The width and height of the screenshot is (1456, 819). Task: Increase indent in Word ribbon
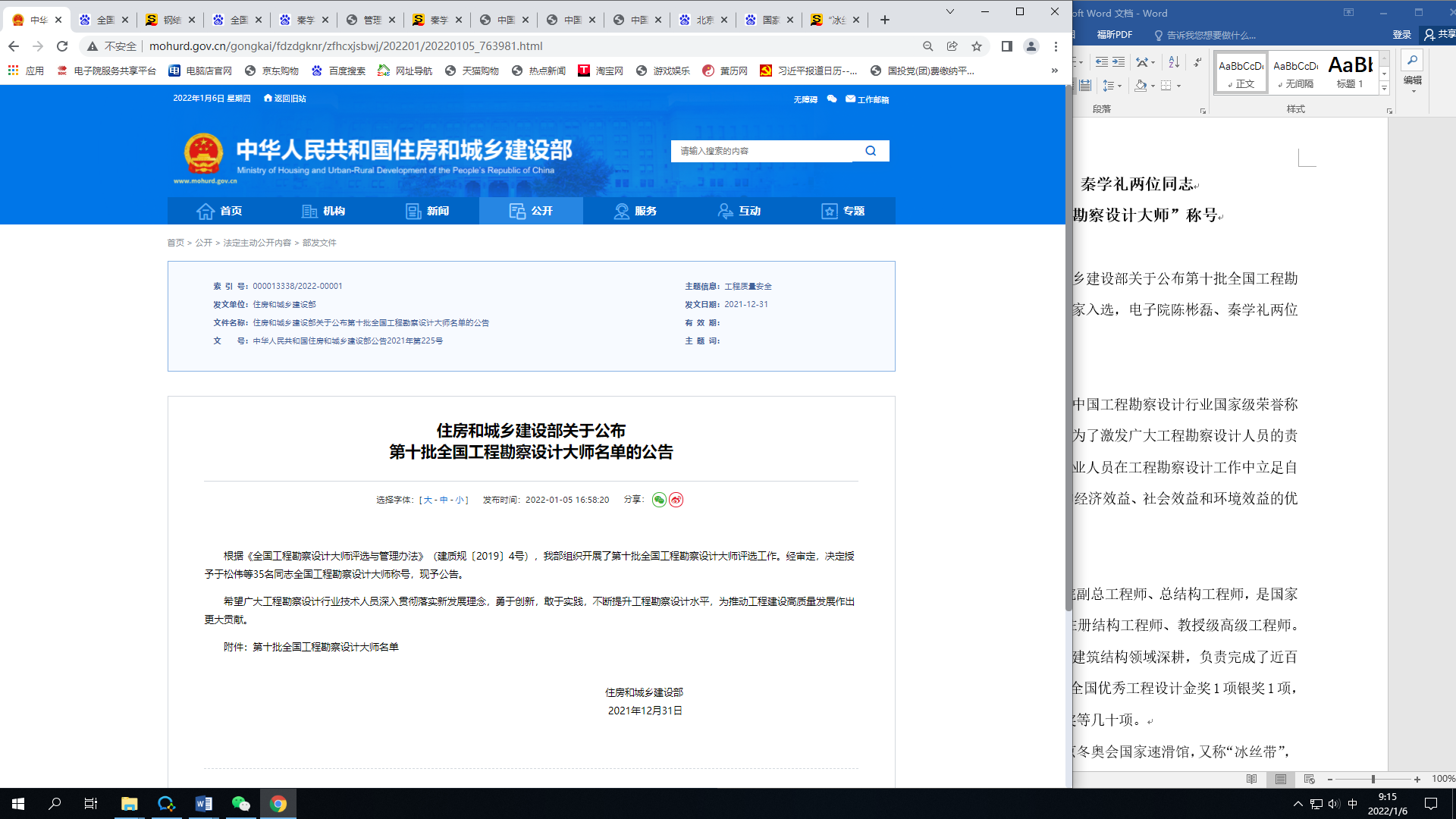coord(1119,62)
